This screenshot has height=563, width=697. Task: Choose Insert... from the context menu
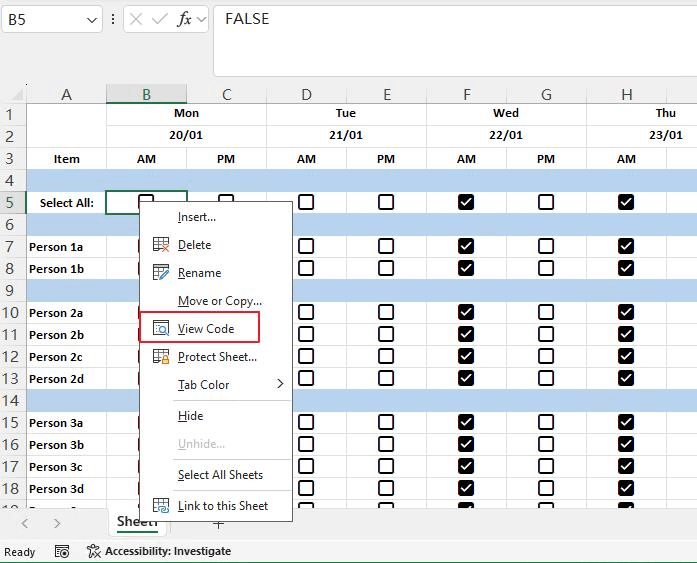(216, 217)
